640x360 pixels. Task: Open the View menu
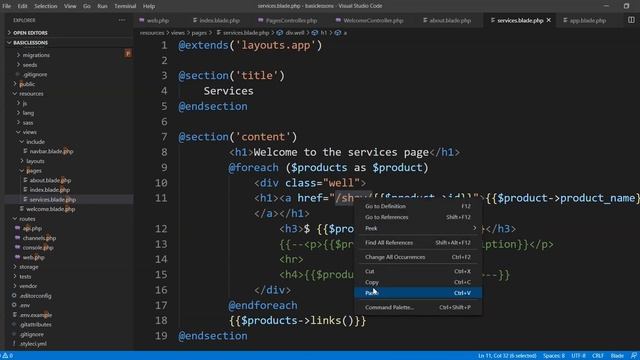(x=70, y=6)
